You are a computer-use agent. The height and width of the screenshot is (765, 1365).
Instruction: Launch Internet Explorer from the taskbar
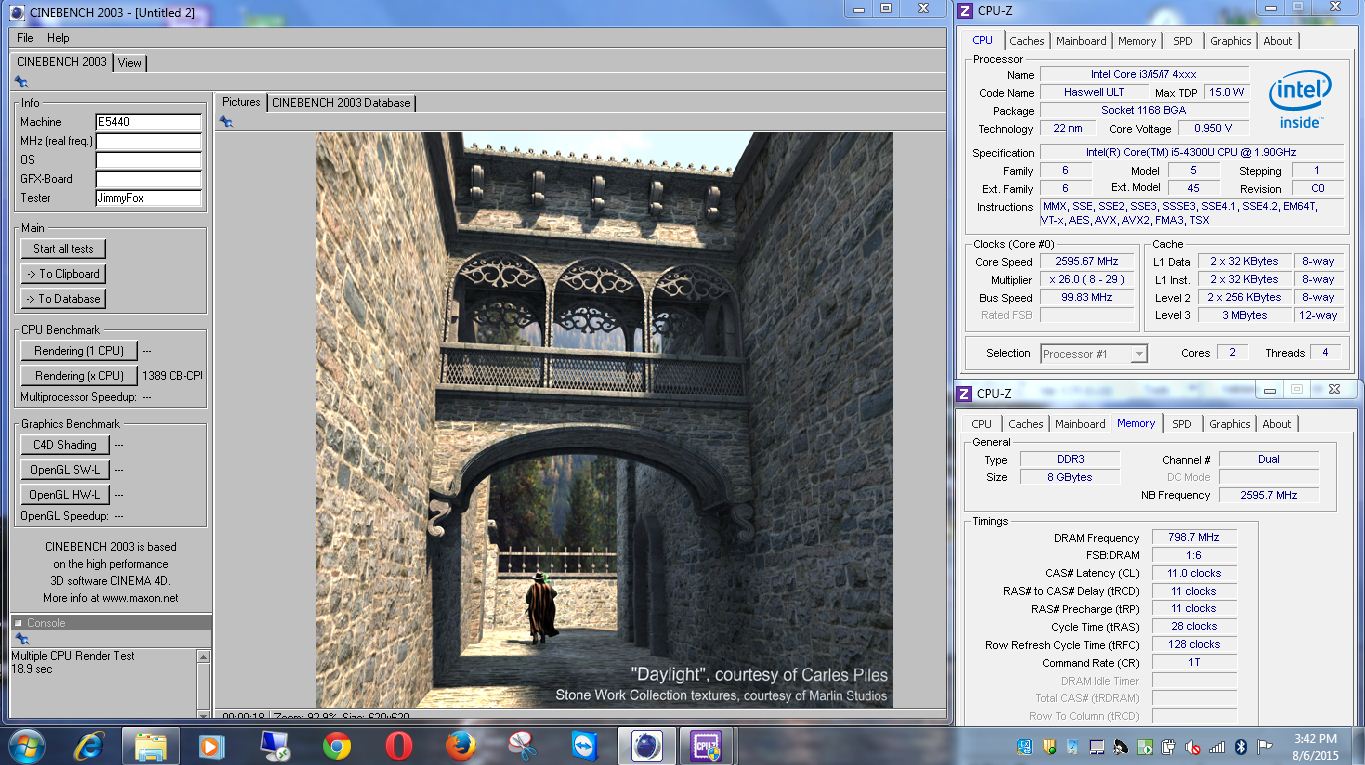pos(89,746)
